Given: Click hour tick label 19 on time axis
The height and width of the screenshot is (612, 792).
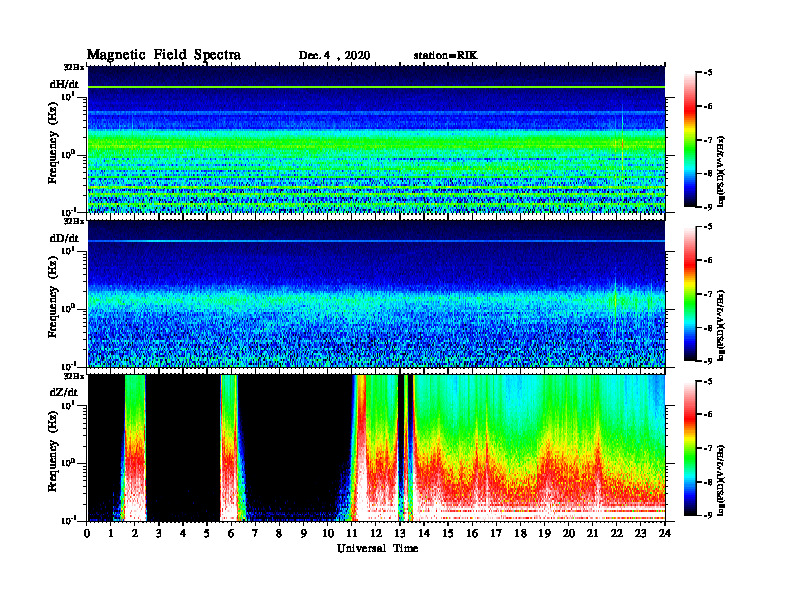Looking at the screenshot, I should coord(544,534).
